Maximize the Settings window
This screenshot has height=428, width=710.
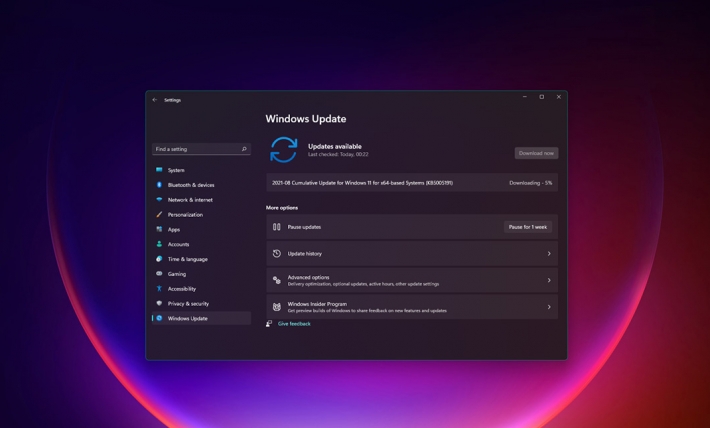[x=542, y=96]
